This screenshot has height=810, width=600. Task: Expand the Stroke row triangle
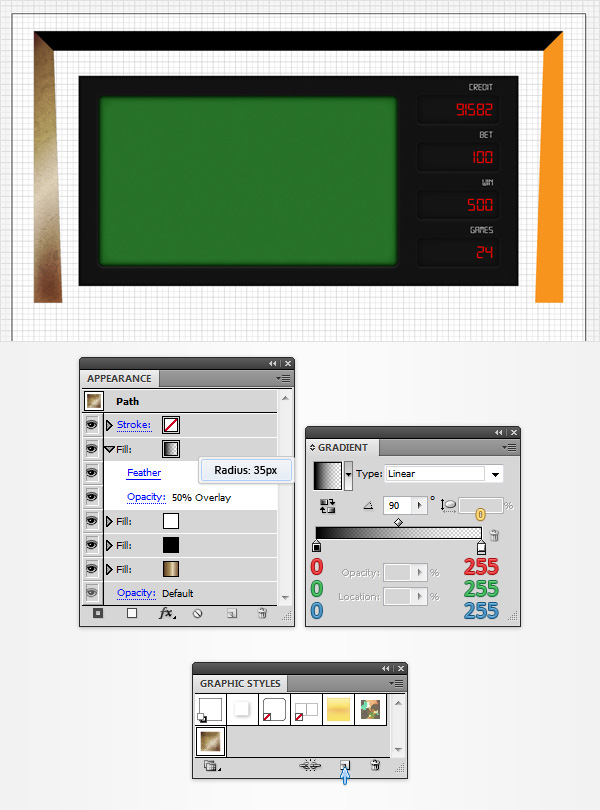click(109, 425)
